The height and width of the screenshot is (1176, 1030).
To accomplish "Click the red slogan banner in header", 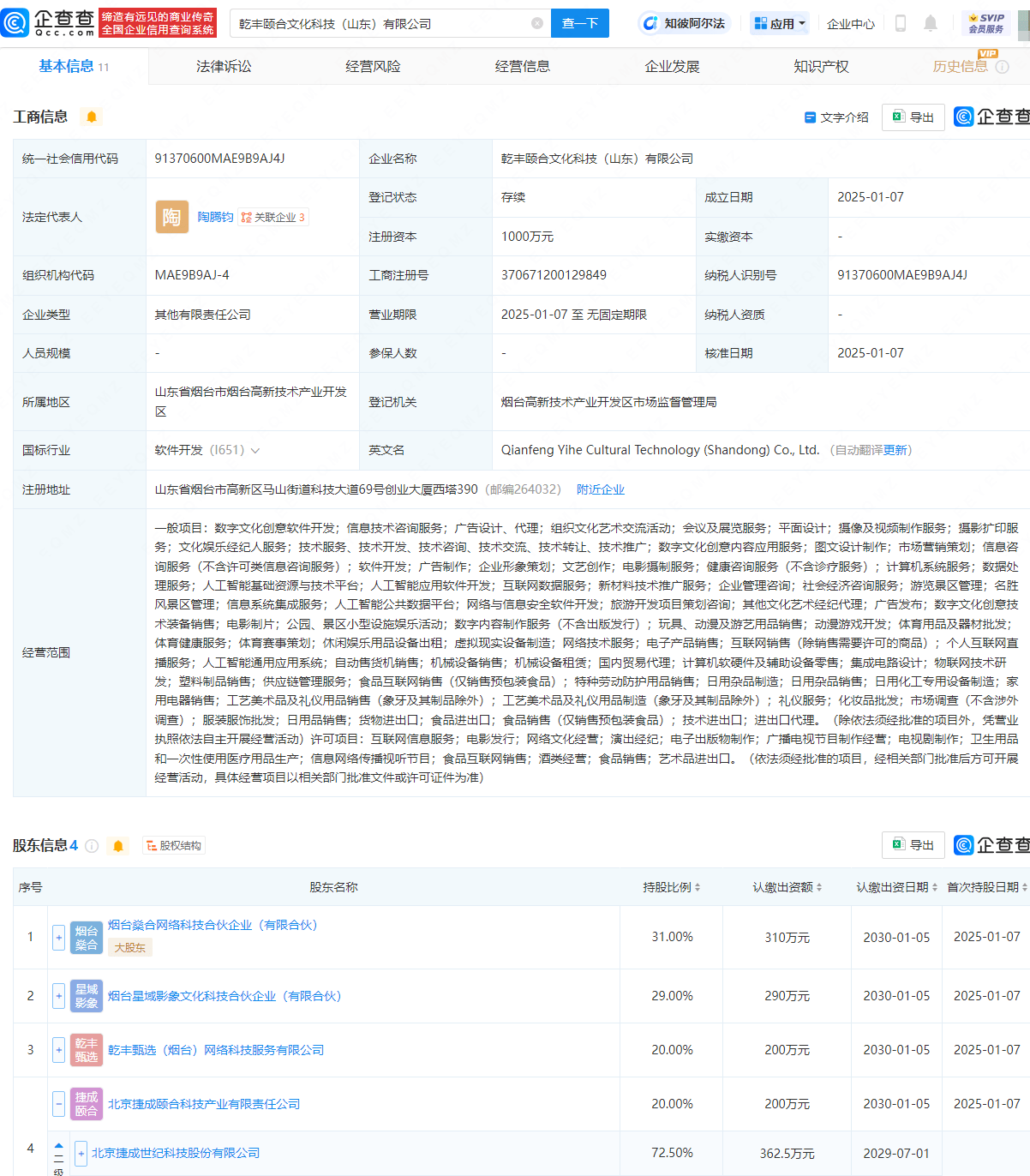I will pyautogui.click(x=159, y=23).
